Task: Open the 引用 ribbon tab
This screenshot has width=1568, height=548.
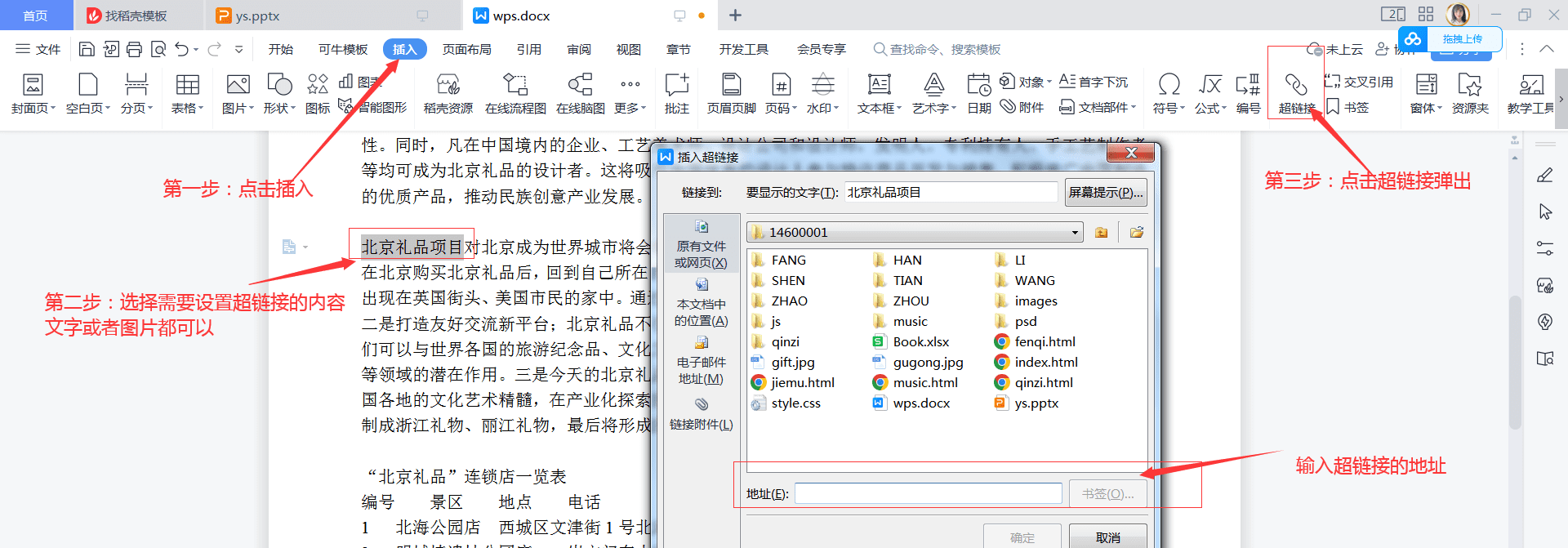Action: click(529, 49)
